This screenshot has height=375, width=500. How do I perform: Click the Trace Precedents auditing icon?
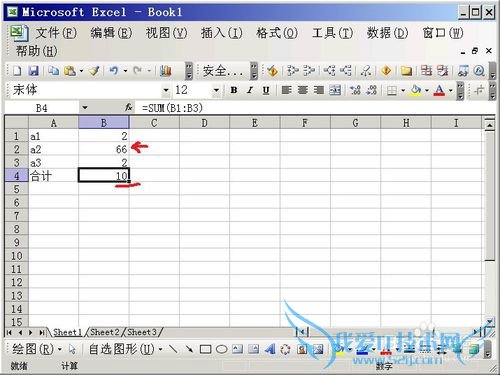coord(292,71)
